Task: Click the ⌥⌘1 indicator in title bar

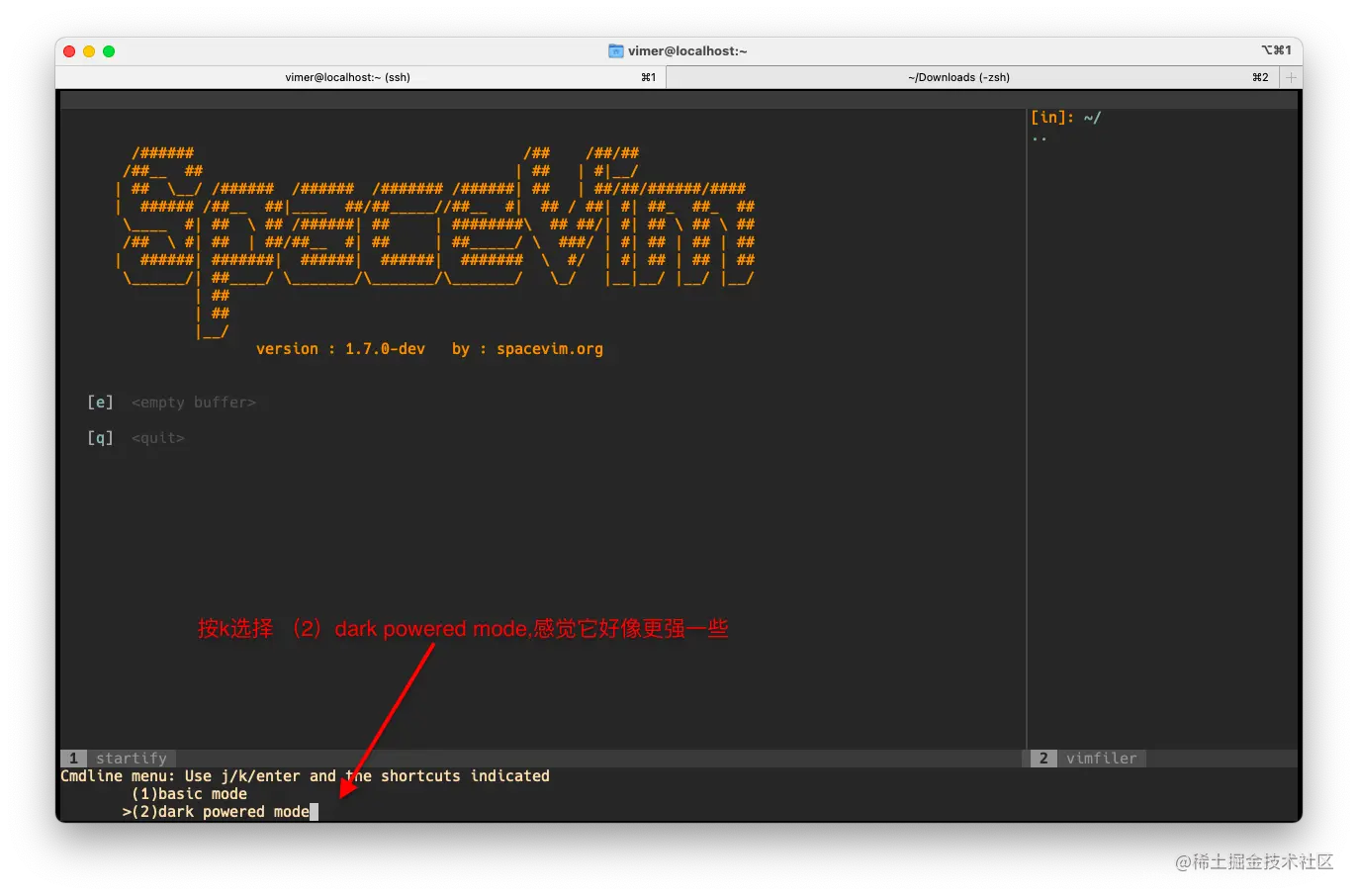Action: click(x=1276, y=50)
